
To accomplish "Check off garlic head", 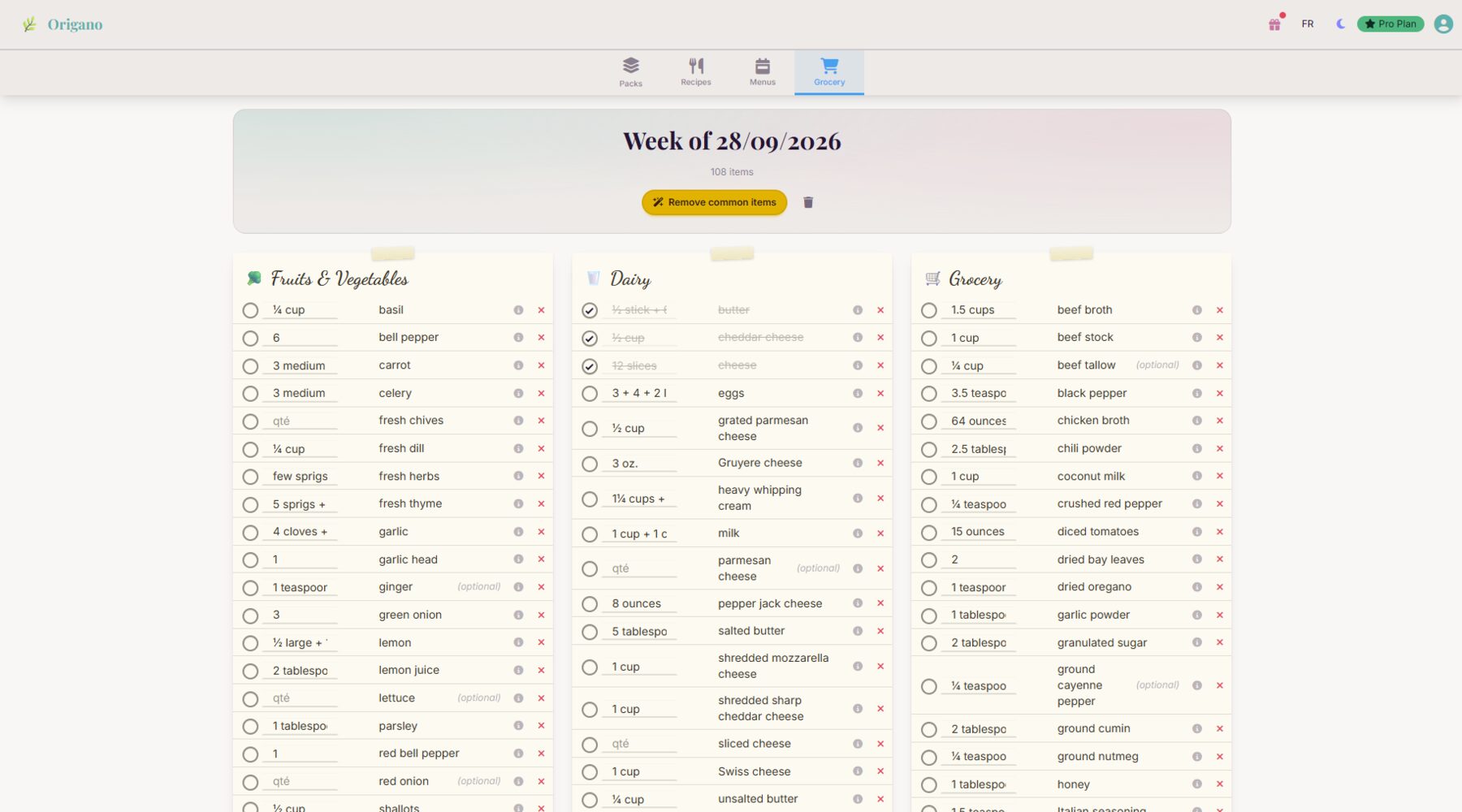I will 250,560.
